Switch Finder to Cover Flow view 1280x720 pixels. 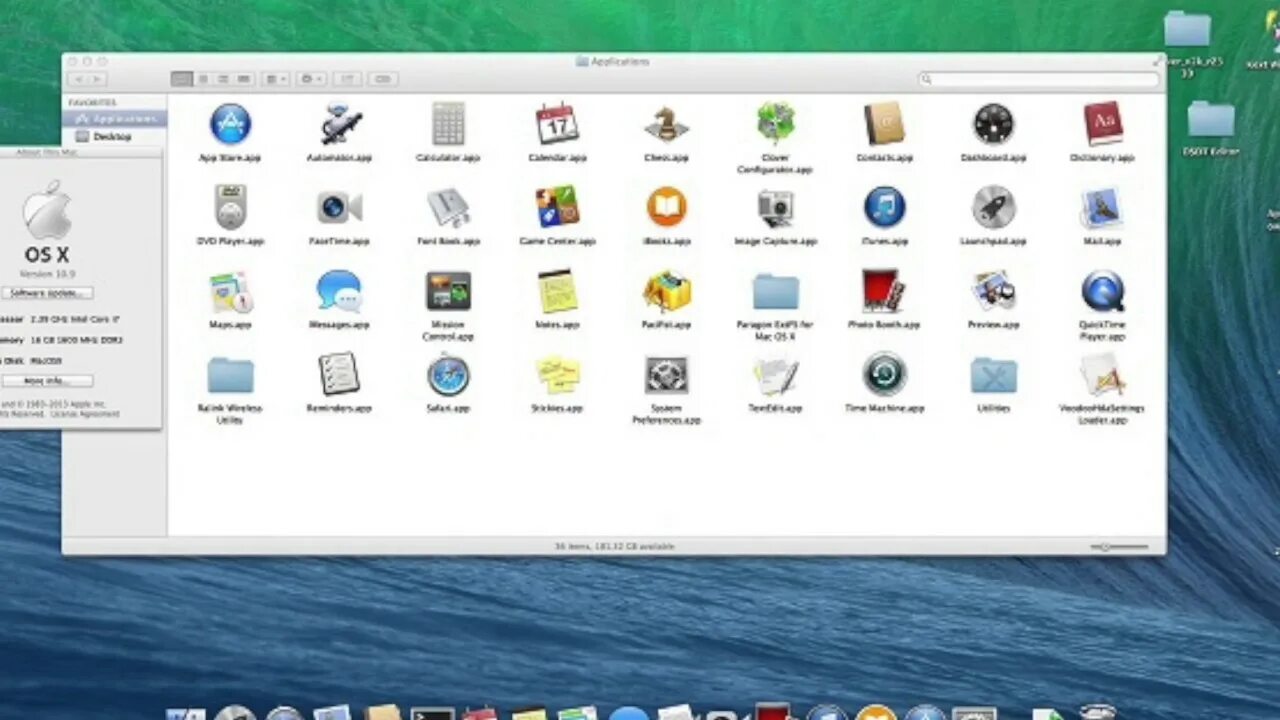244,79
